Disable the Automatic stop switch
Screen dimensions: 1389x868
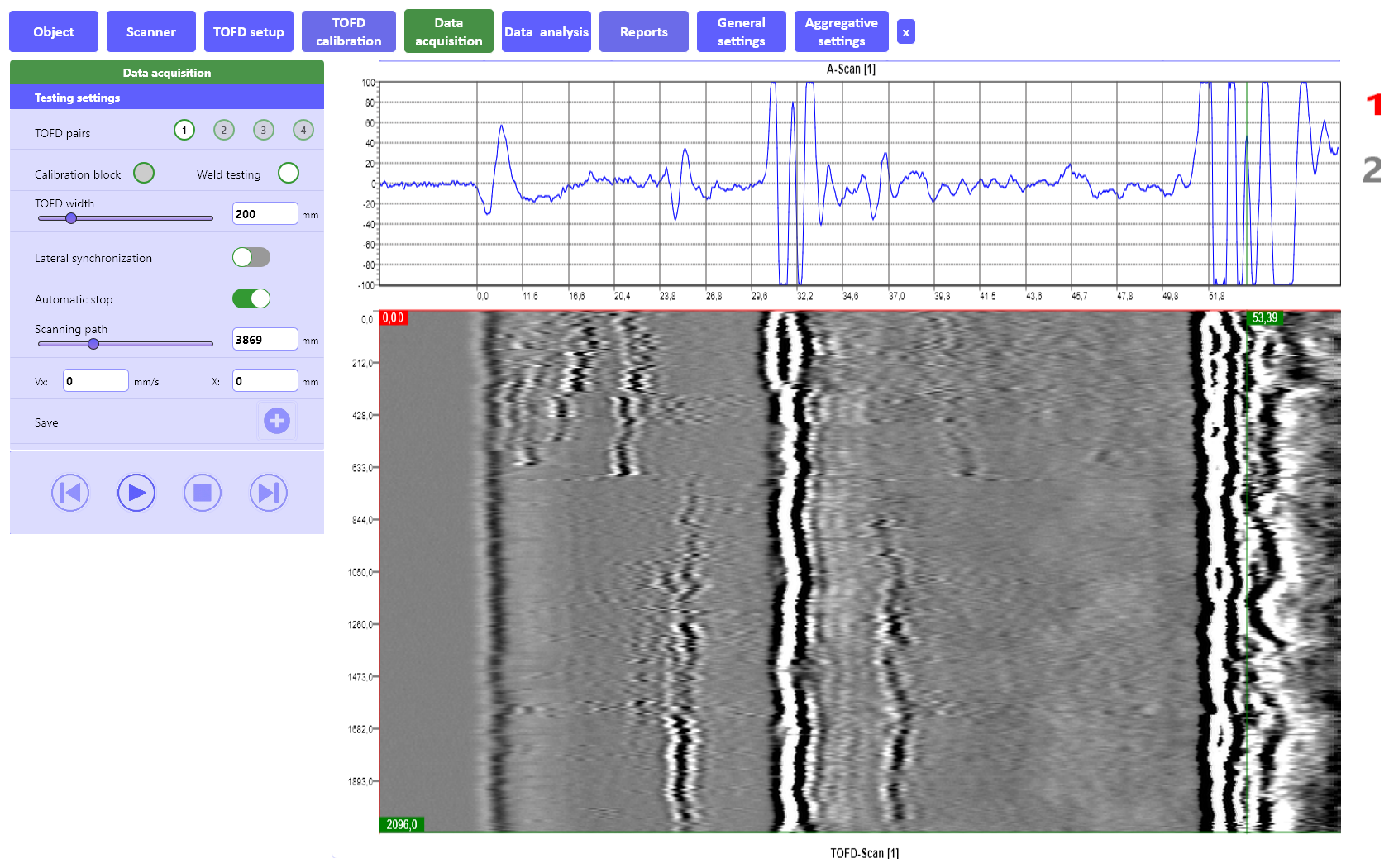[x=251, y=299]
